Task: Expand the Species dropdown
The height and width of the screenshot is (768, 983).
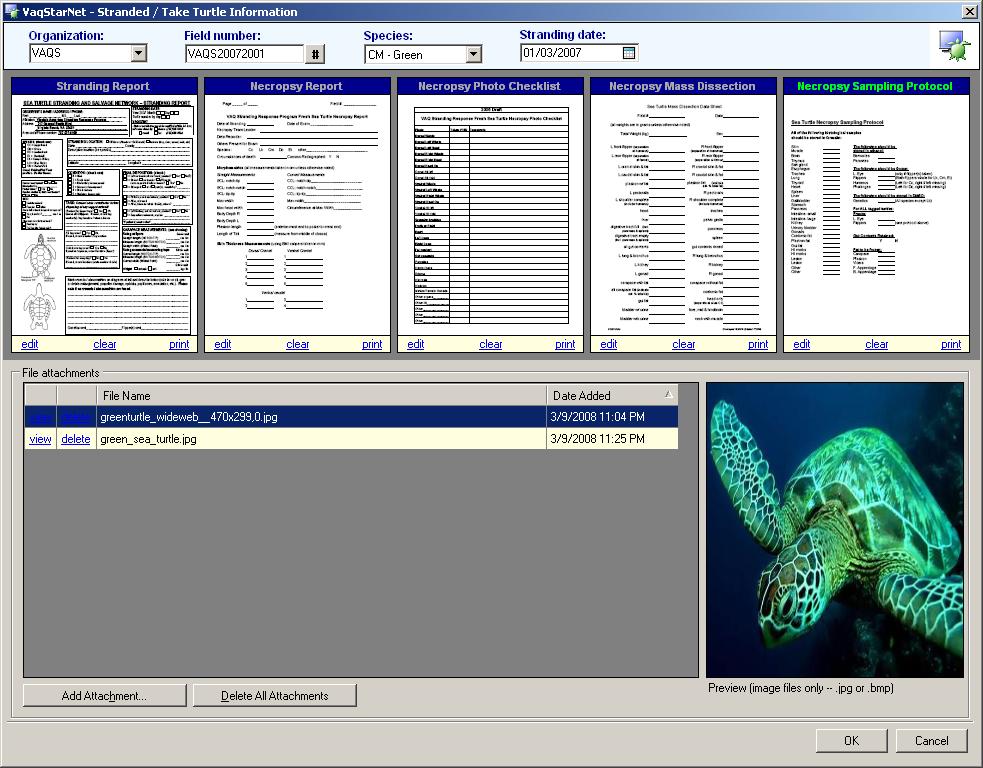Action: (x=473, y=55)
